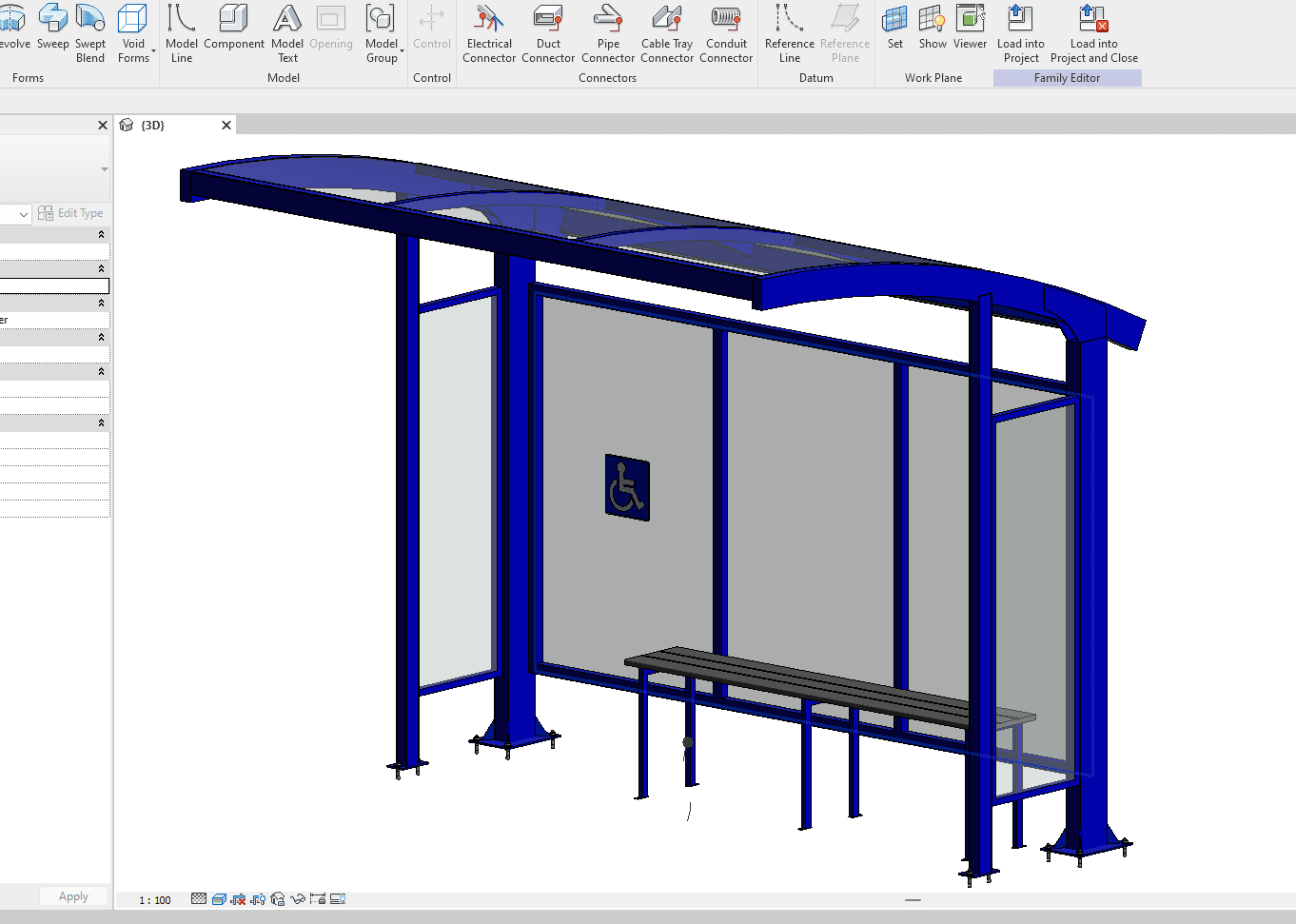1296x924 pixels.
Task: Switch to the {3D} view tab
Action: (152, 126)
